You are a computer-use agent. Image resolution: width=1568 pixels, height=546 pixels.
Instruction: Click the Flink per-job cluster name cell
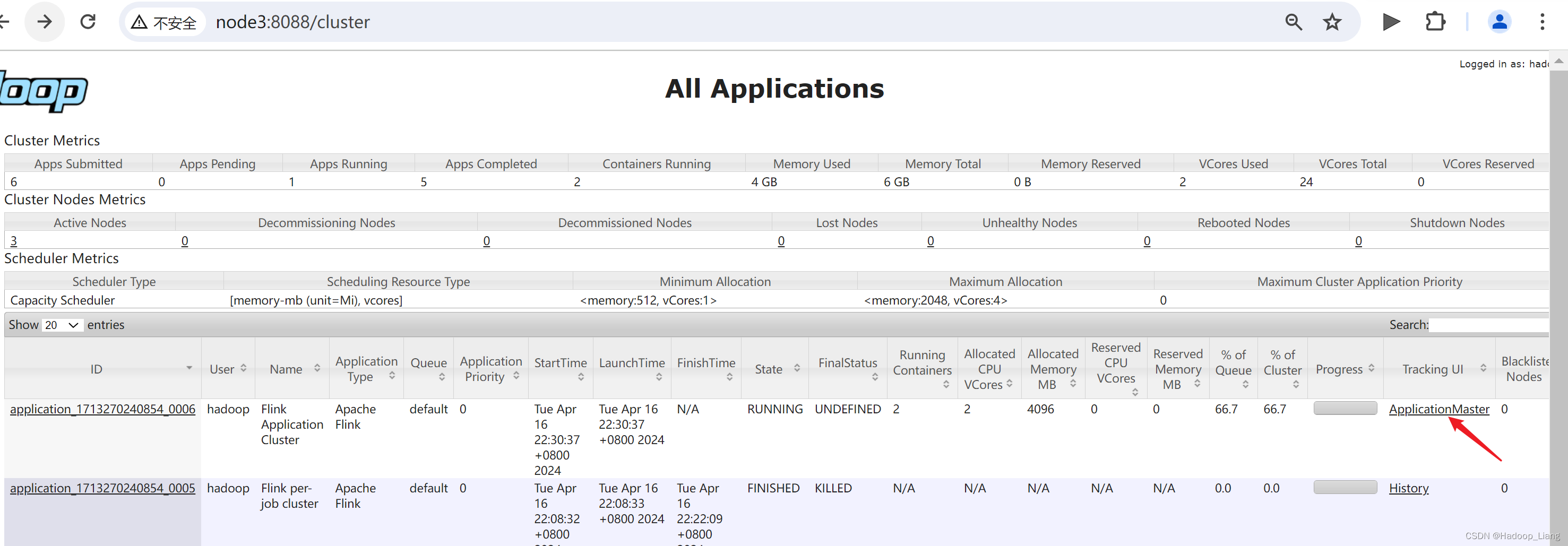[290, 496]
